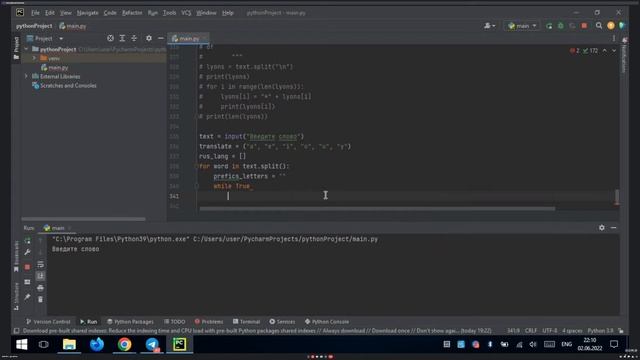Toggle Structure sidebar stripe button
Image resolution: width=640 pixels, height=360 pixels.
click(x=16, y=296)
